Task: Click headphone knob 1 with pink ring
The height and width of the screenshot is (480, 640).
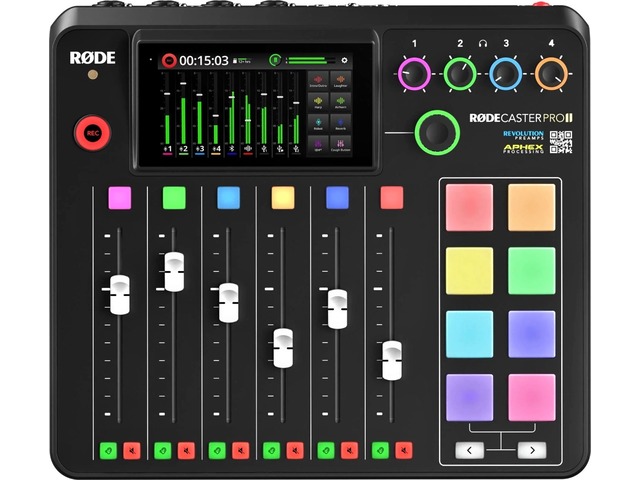Action: tap(414, 74)
